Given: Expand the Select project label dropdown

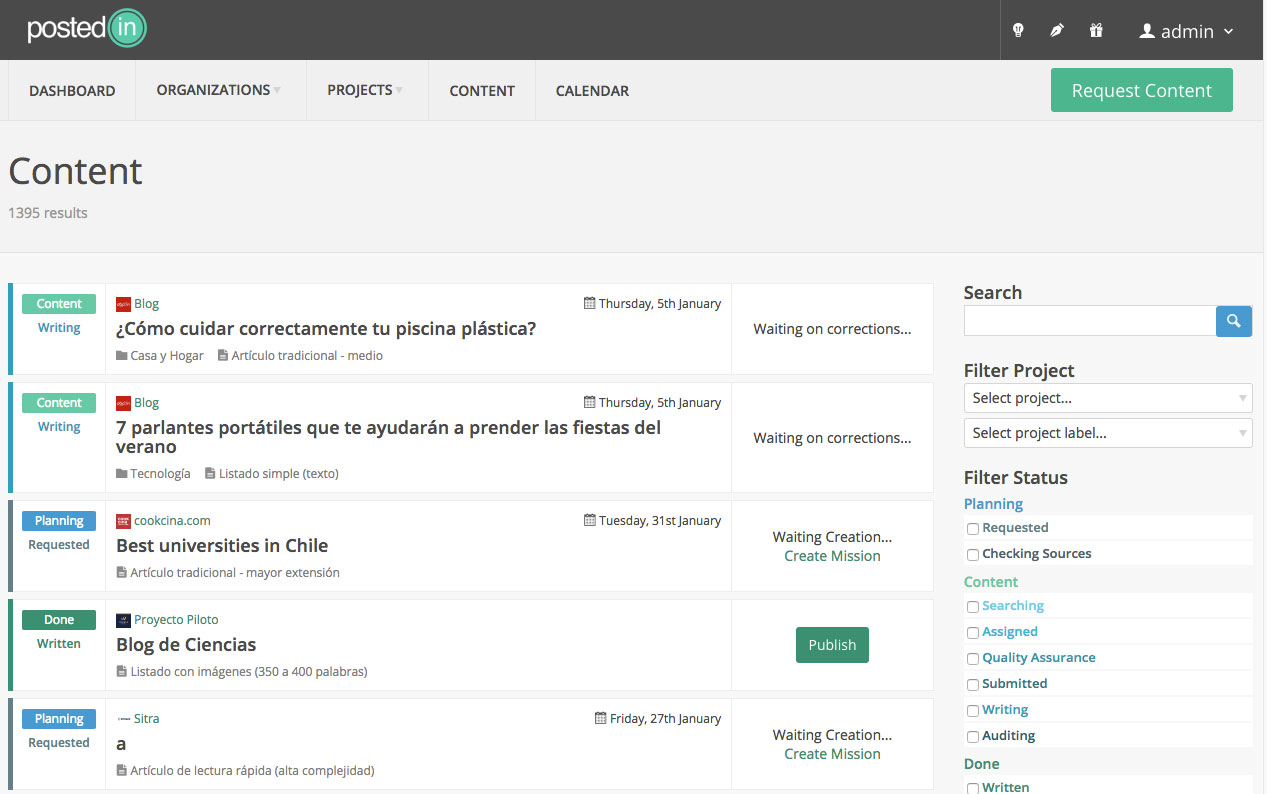Looking at the screenshot, I should coord(1107,433).
